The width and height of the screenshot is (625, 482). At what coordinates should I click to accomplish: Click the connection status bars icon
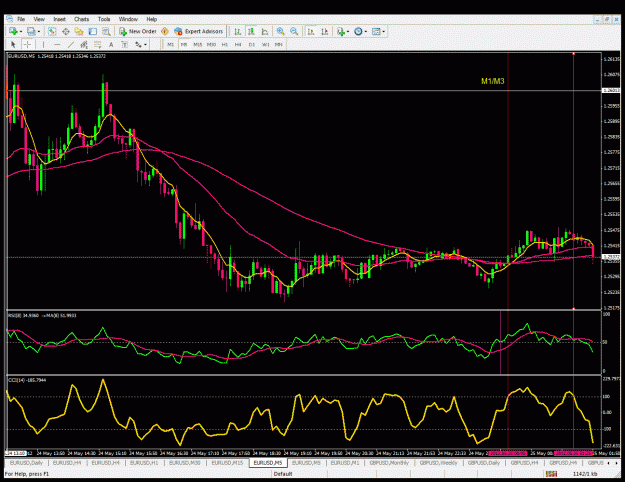pos(551,474)
